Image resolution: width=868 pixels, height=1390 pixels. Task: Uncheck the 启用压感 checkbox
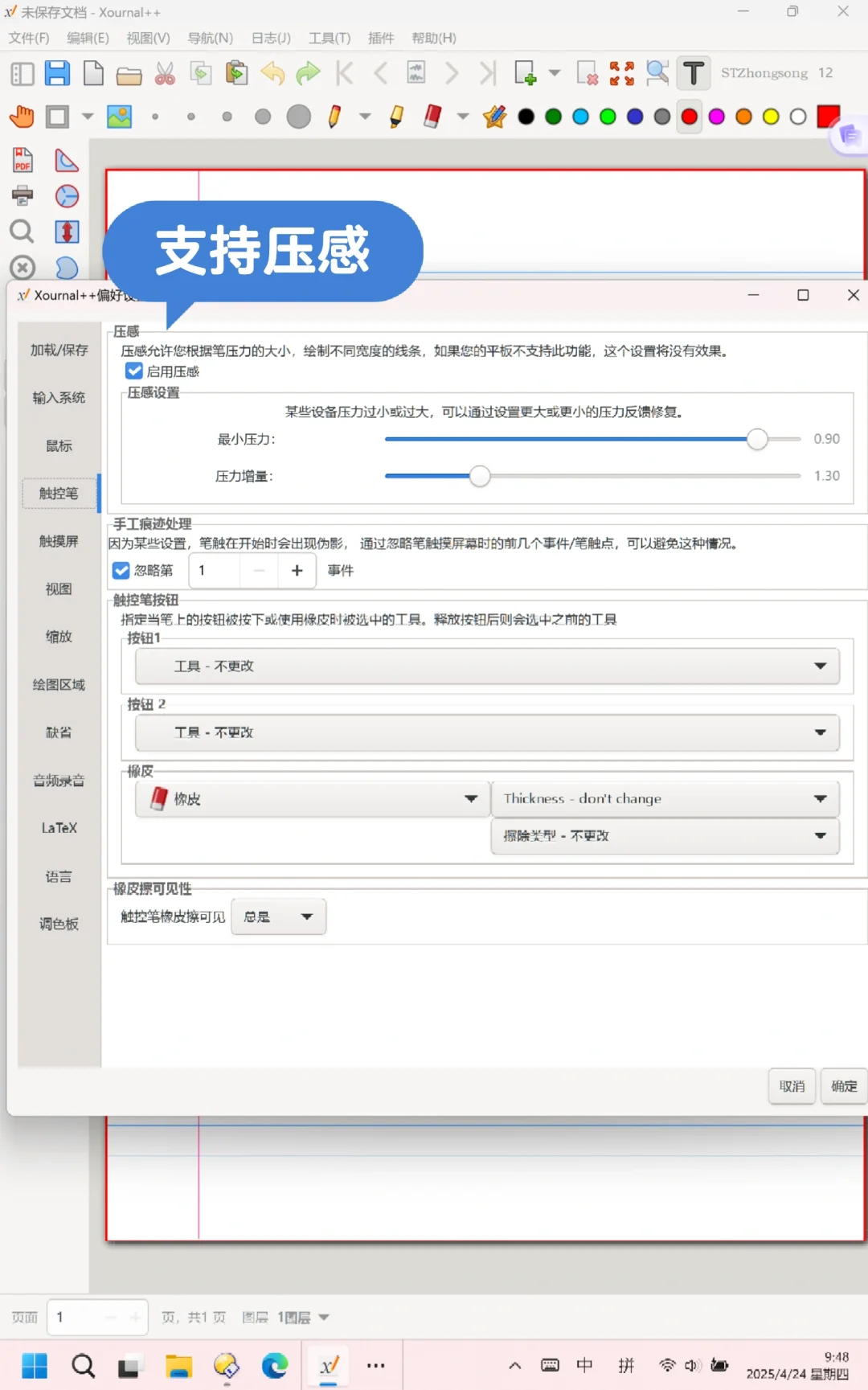(134, 371)
